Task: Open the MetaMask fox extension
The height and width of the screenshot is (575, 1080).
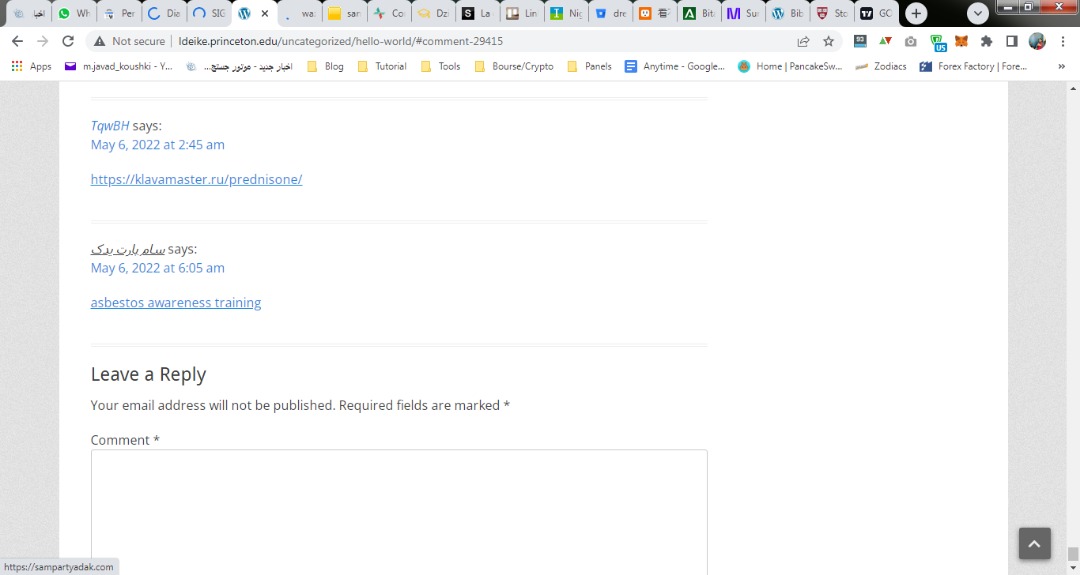Action: [x=962, y=41]
